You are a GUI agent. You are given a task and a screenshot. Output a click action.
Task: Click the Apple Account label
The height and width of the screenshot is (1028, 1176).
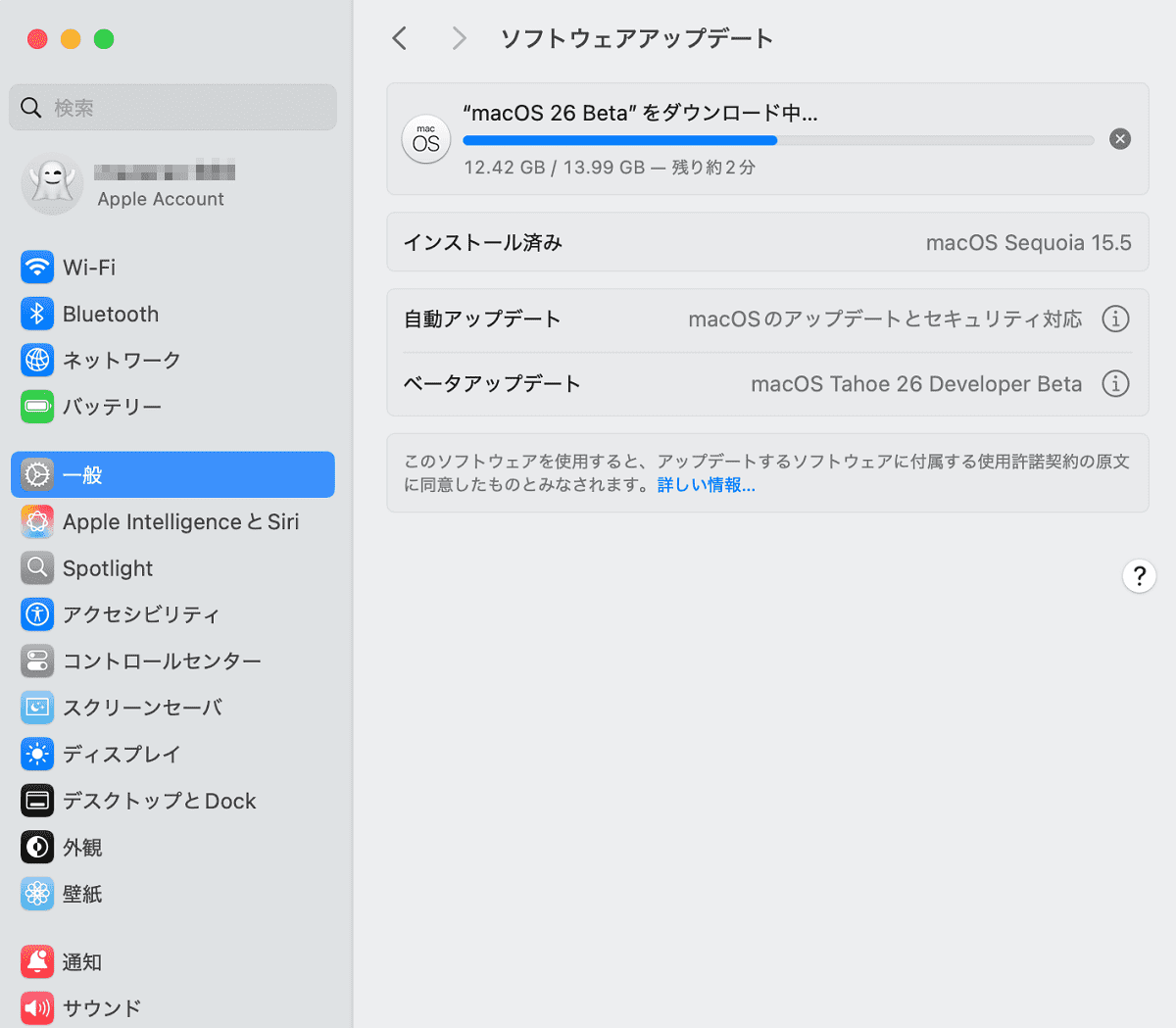[x=161, y=199]
